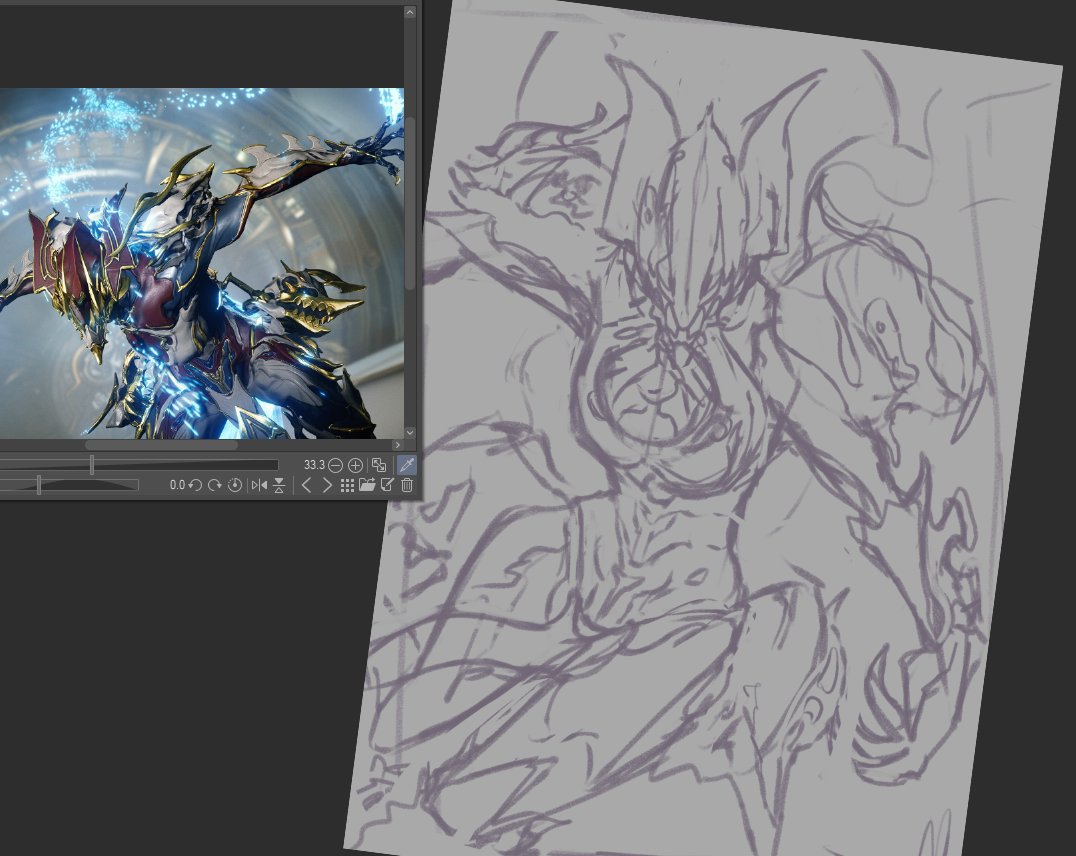
Task: Click the Sub View zoom slider handle
Action: click(x=92, y=465)
